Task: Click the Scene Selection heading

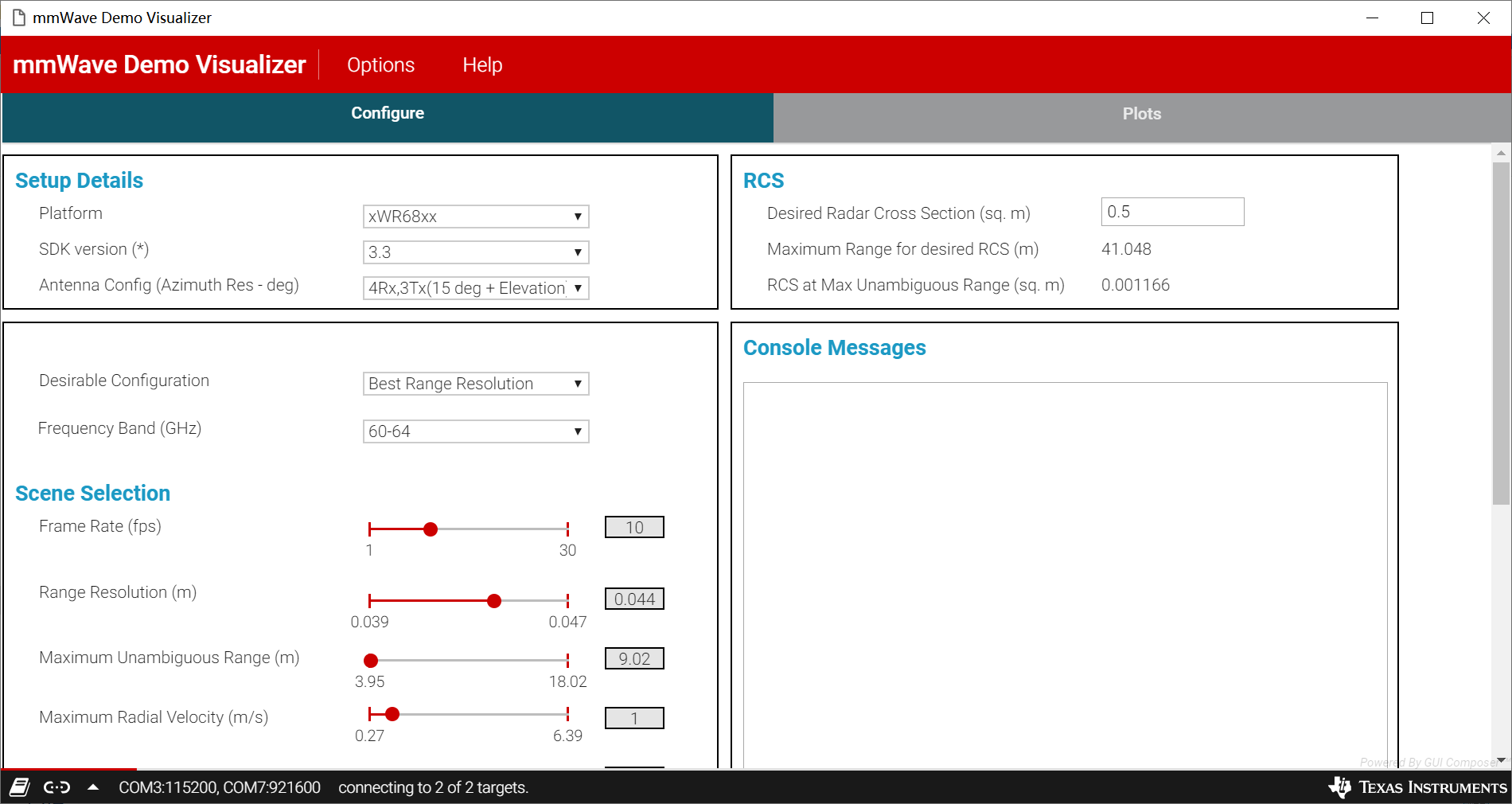Action: [x=92, y=494]
